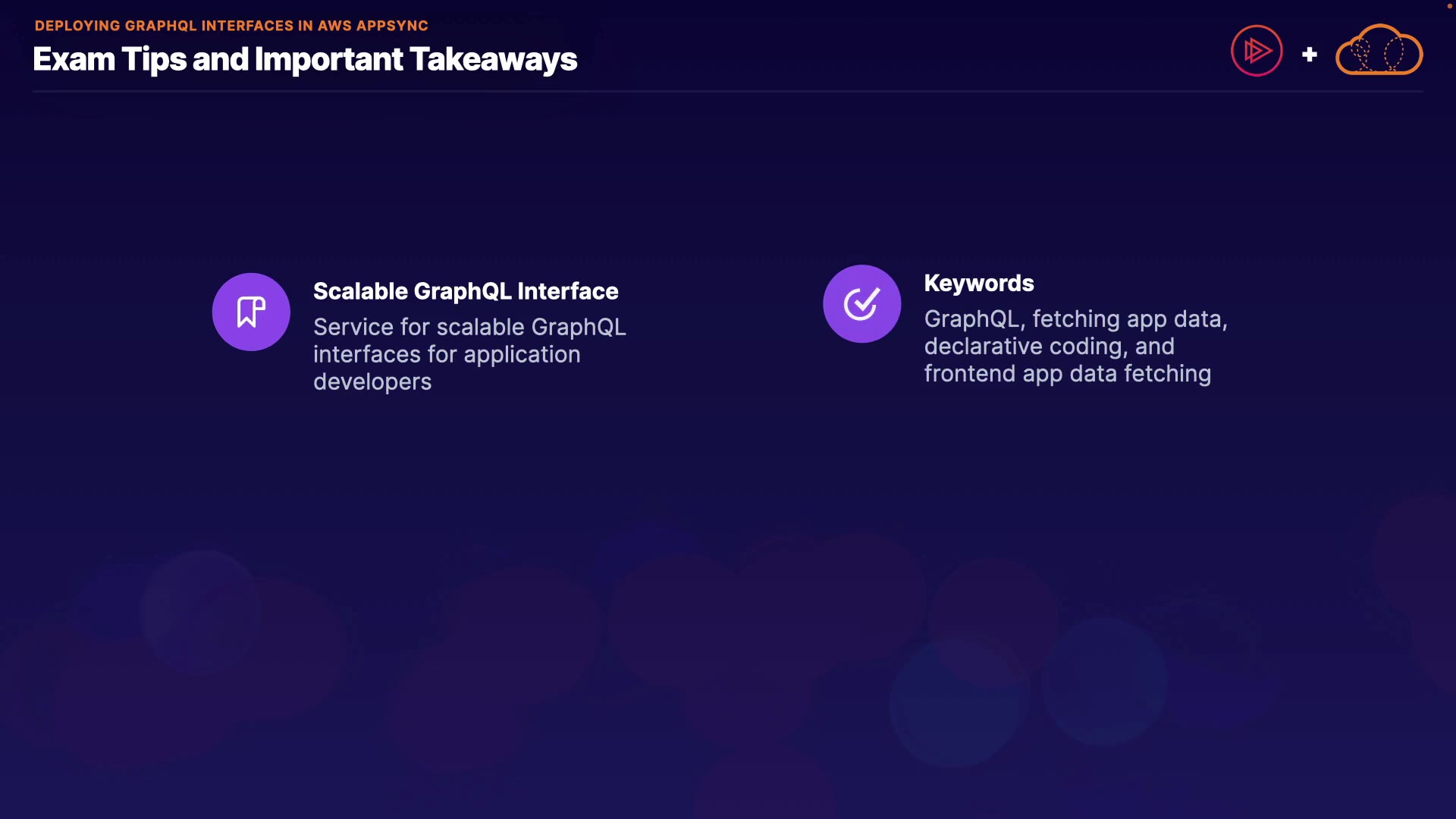Click the word 'Takeaways' in the title
The width and height of the screenshot is (1456, 819).
(493, 59)
